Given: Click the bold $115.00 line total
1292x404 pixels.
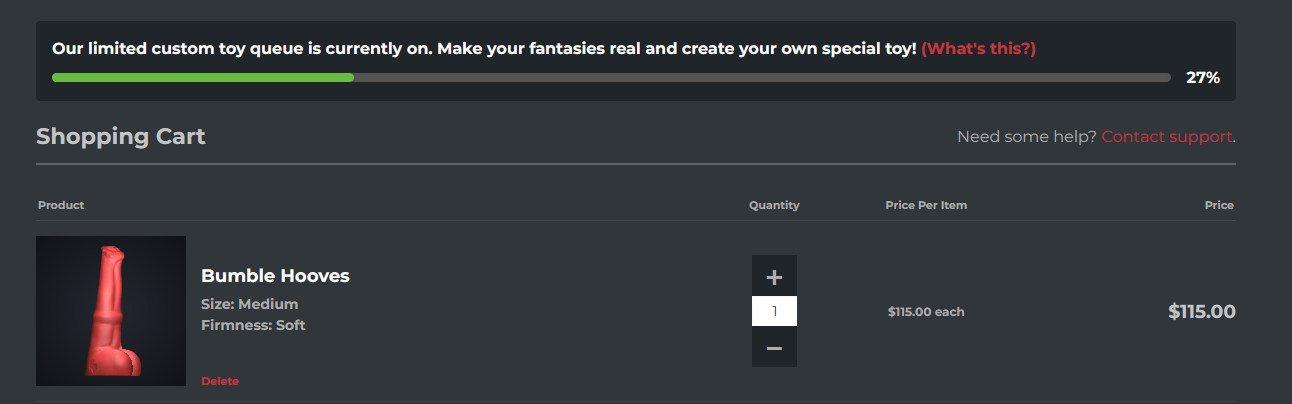Looking at the screenshot, I should [1202, 312].
